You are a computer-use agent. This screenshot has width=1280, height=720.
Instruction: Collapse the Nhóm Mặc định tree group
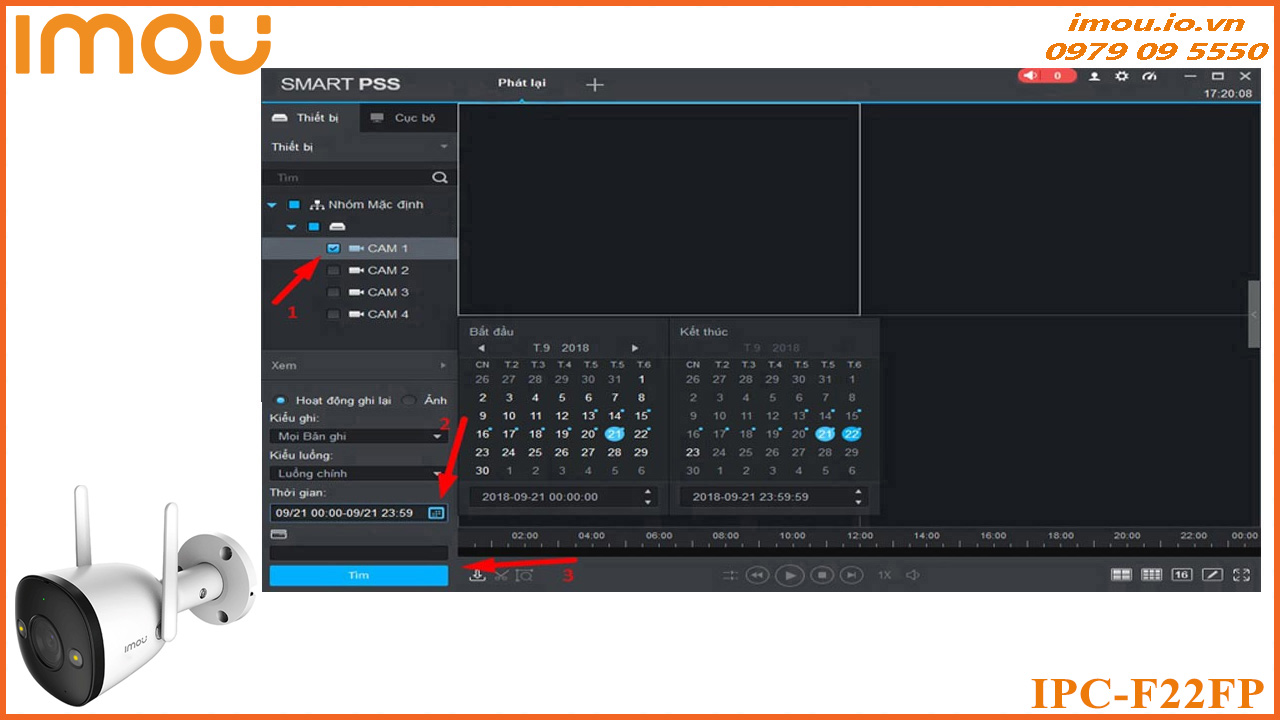click(272, 204)
